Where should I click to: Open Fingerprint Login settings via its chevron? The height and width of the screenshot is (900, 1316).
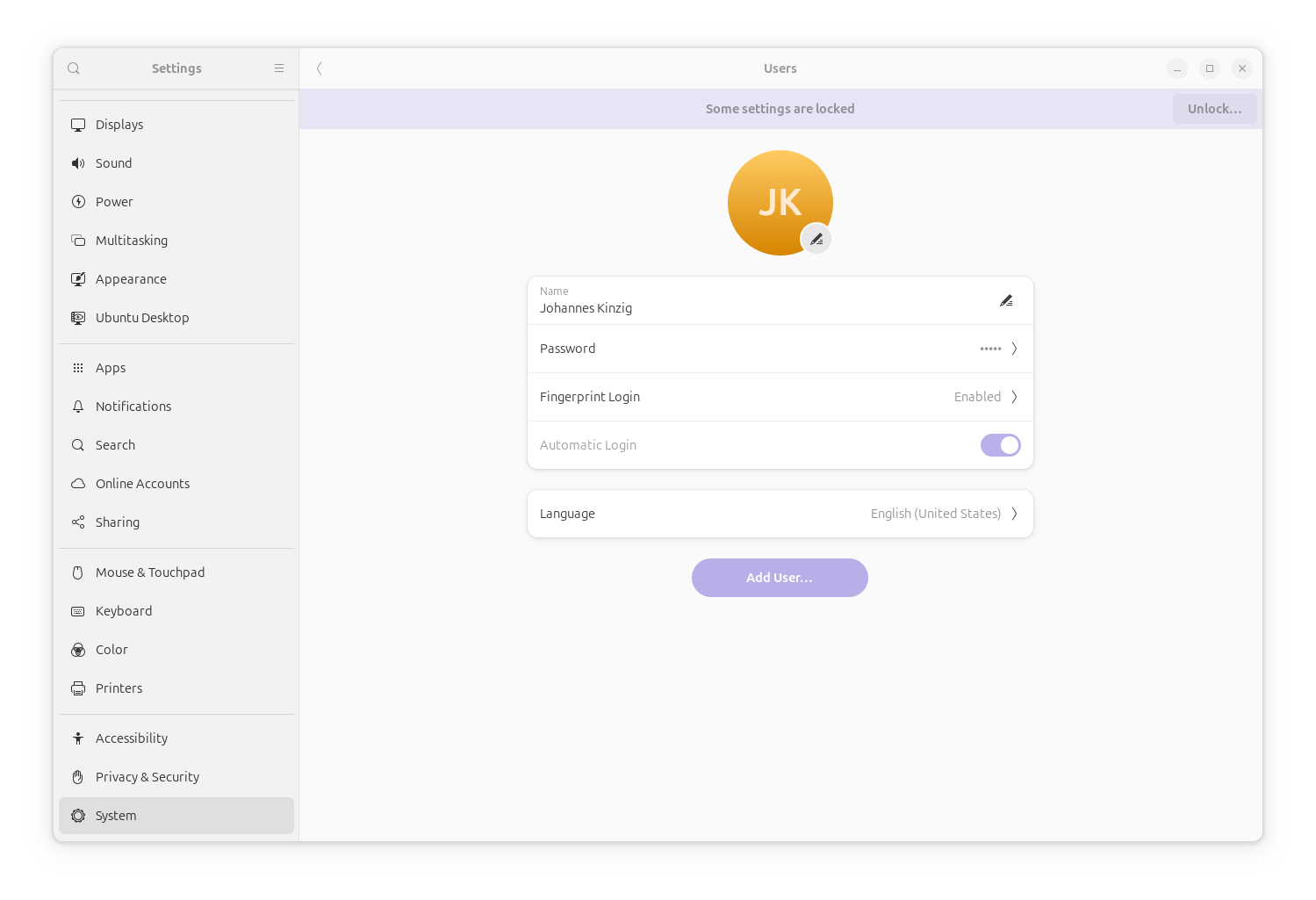[x=1015, y=397]
